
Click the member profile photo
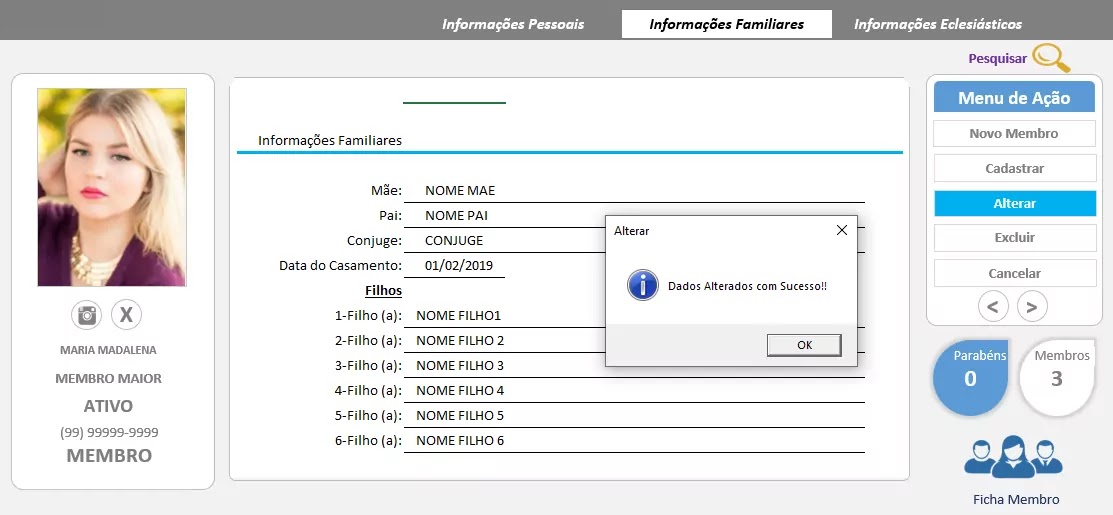(112, 187)
